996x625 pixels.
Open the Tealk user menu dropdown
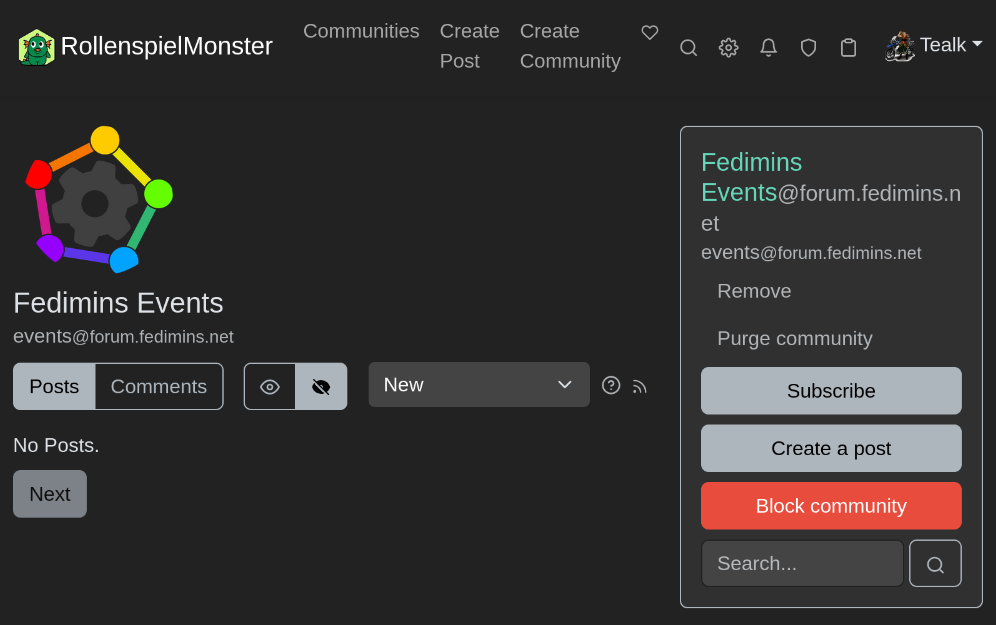click(934, 45)
